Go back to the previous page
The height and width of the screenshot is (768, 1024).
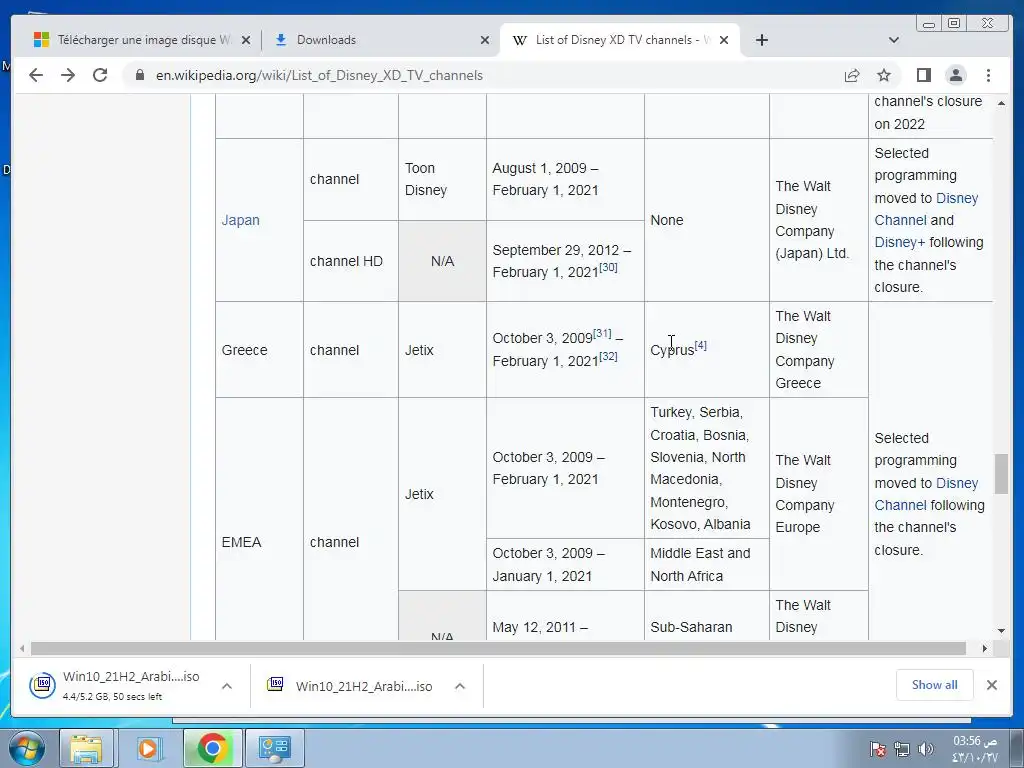click(x=36, y=75)
